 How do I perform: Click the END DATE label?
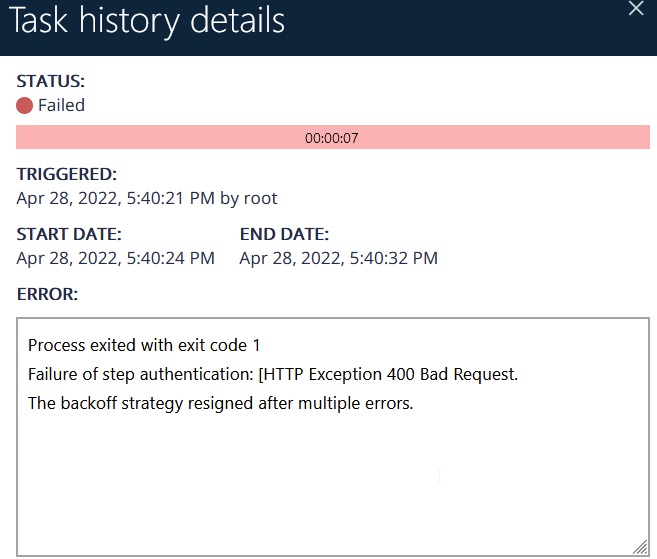284,234
